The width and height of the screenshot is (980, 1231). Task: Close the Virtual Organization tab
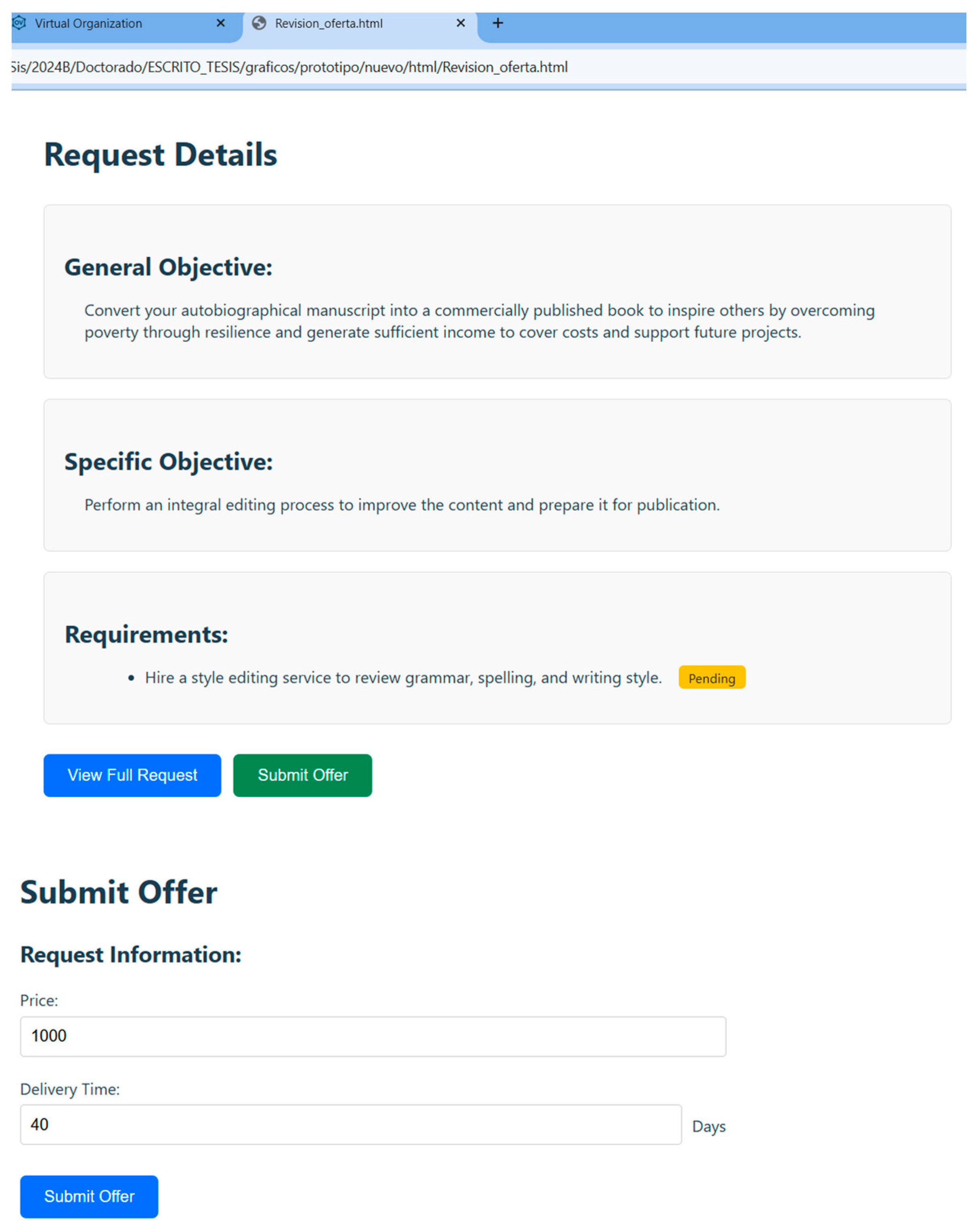point(220,23)
